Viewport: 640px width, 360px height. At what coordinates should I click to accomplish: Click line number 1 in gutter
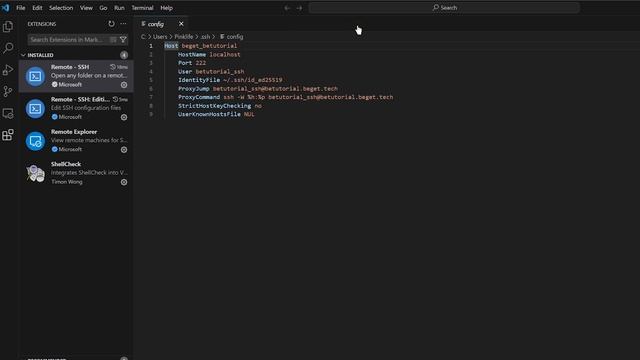(151, 46)
